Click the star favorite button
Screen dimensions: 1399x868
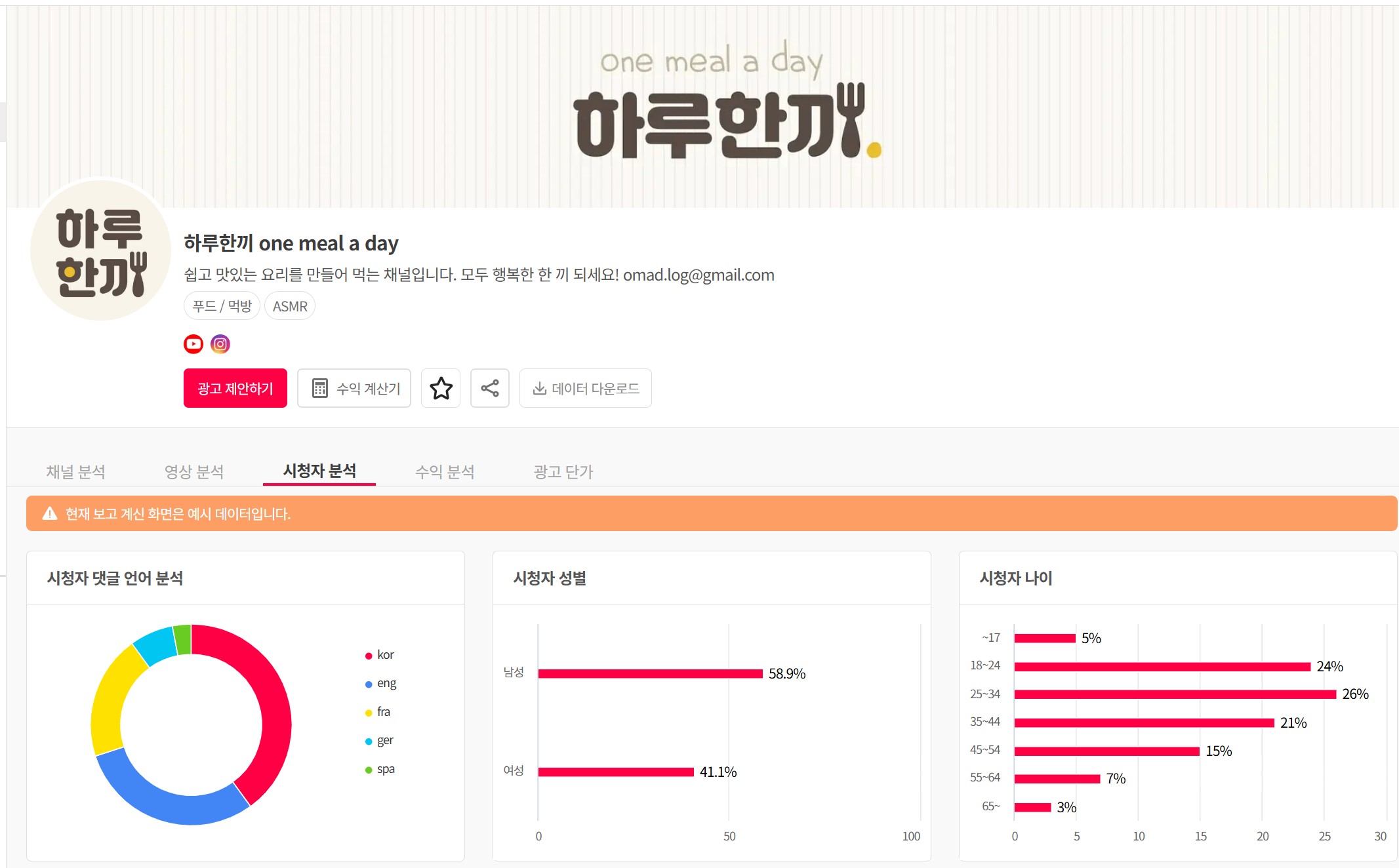tap(441, 388)
